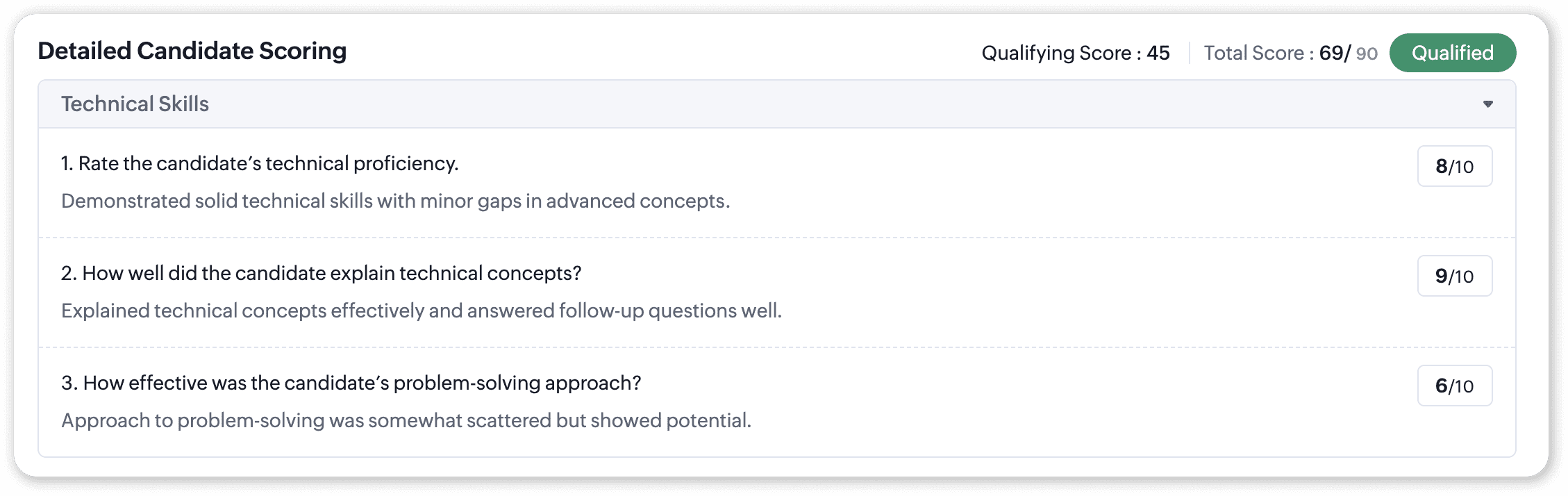The height and width of the screenshot is (496, 1568).
Task: Click the maximum total score 90
Action: 1367,53
